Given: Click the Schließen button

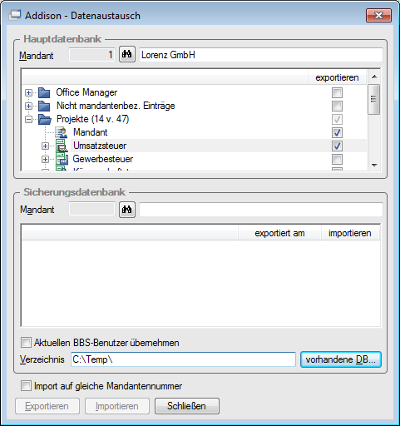Looking at the screenshot, I should tap(187, 406).
